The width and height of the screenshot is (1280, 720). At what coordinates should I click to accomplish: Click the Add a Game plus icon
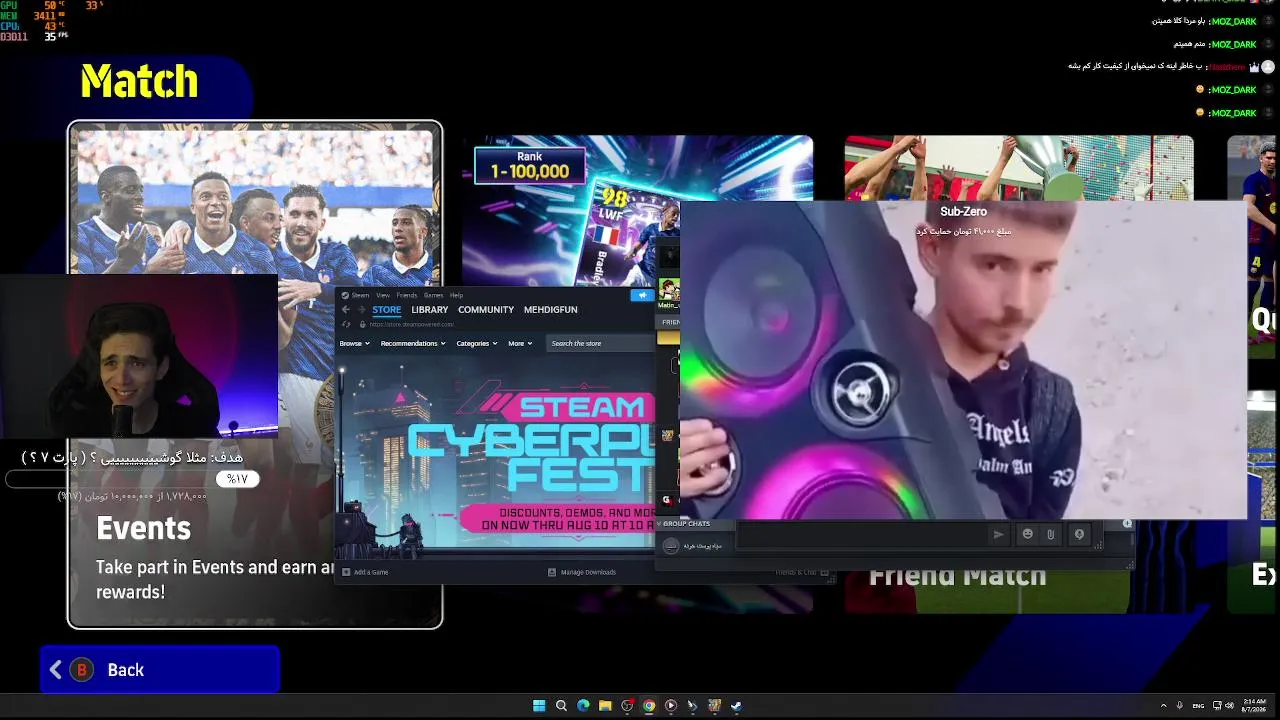[346, 572]
